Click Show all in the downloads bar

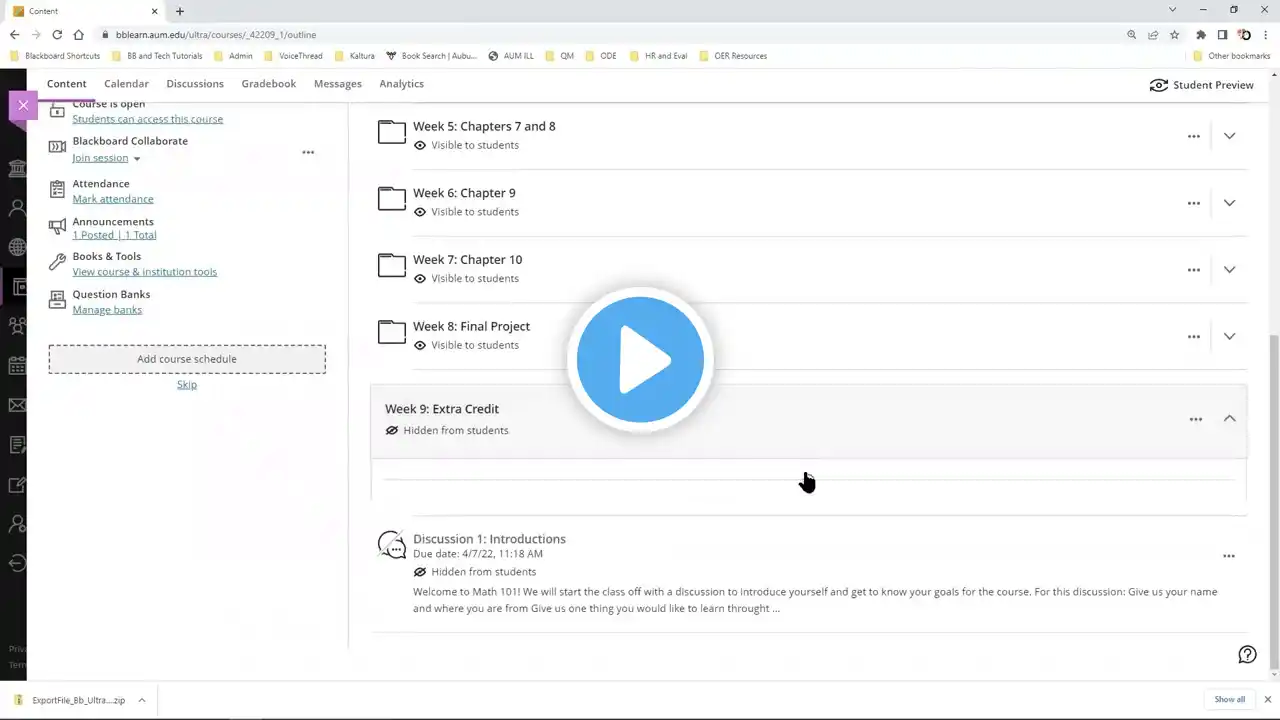click(x=1229, y=700)
